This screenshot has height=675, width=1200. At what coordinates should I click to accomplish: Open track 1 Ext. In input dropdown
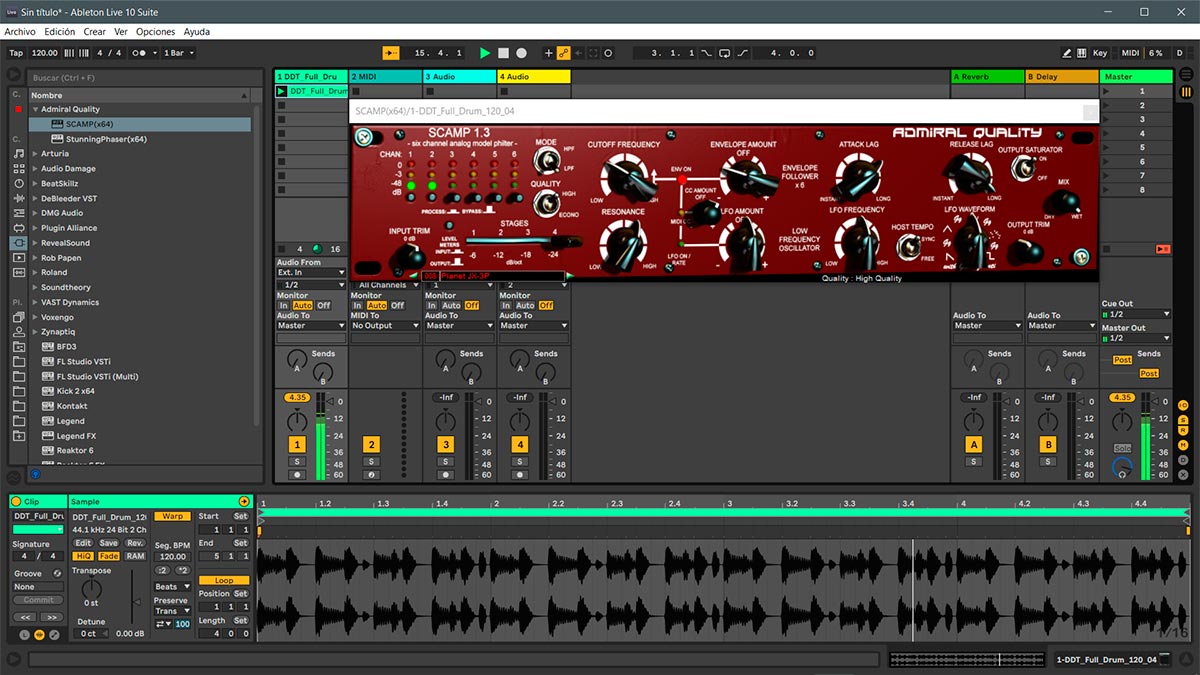click(x=311, y=272)
